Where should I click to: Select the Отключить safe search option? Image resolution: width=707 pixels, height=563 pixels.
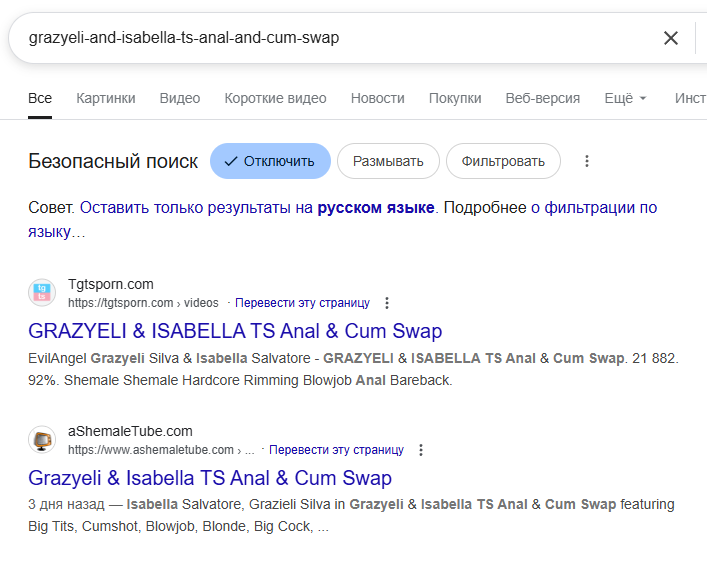[270, 161]
